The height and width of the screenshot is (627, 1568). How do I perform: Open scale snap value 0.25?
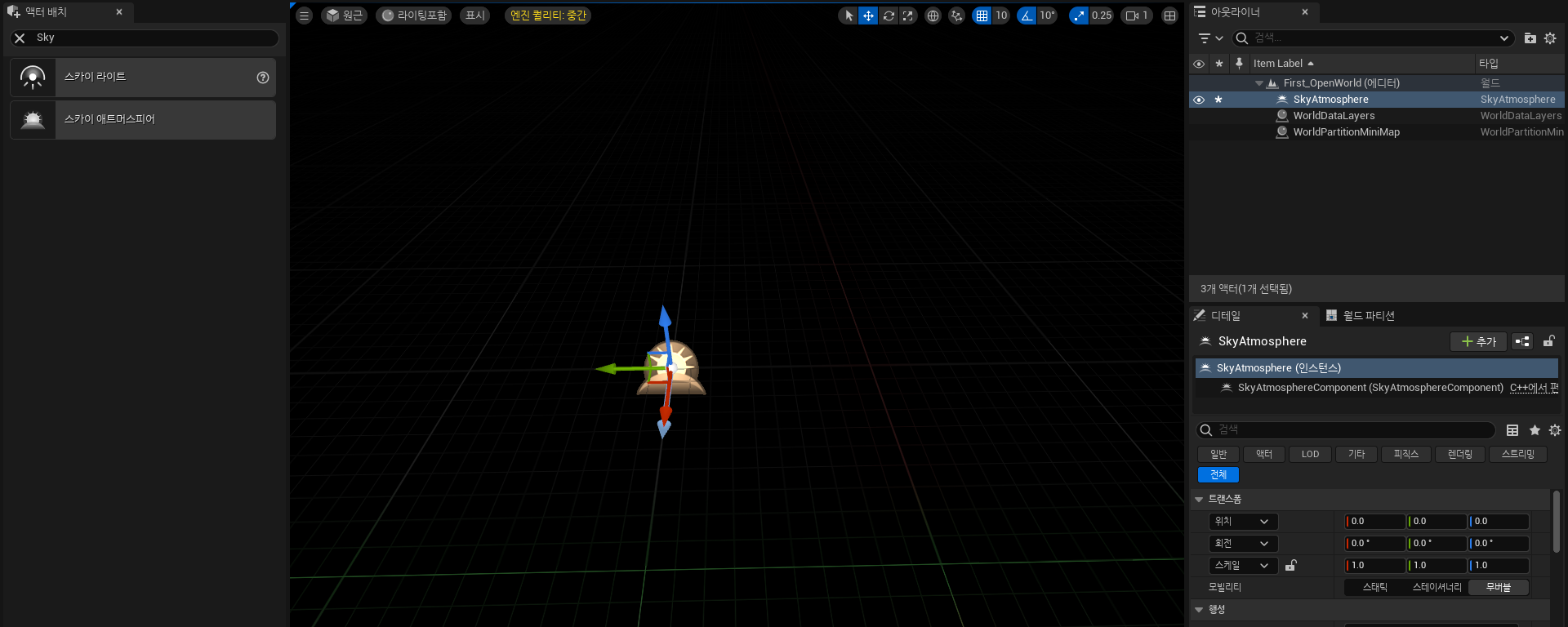click(x=1102, y=16)
